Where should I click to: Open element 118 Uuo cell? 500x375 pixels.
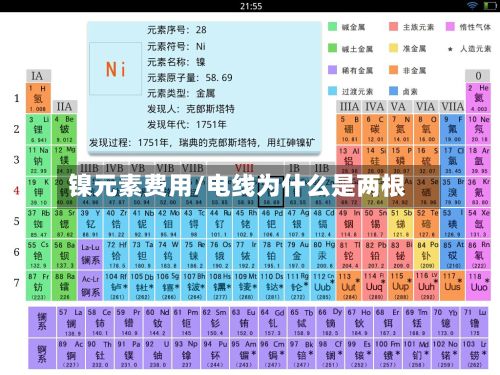[478, 286]
